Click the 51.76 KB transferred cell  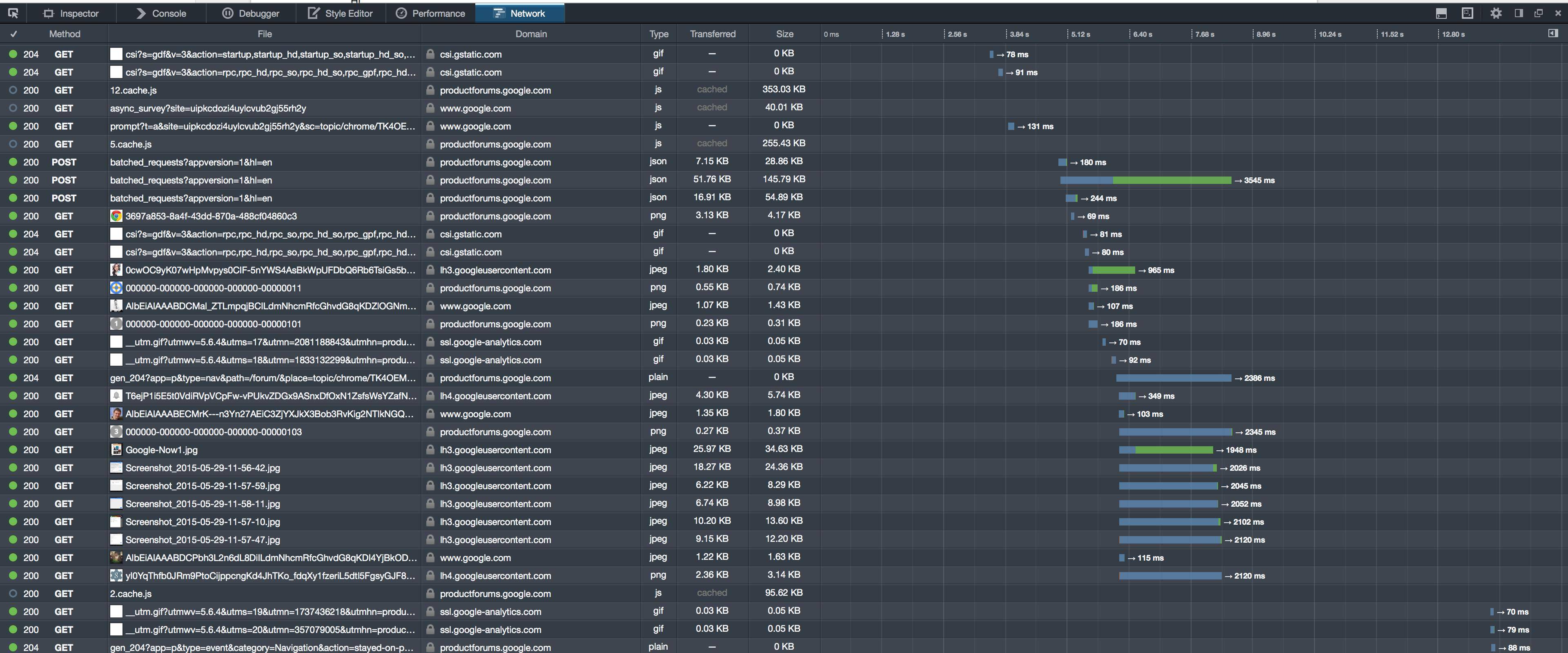(x=712, y=179)
